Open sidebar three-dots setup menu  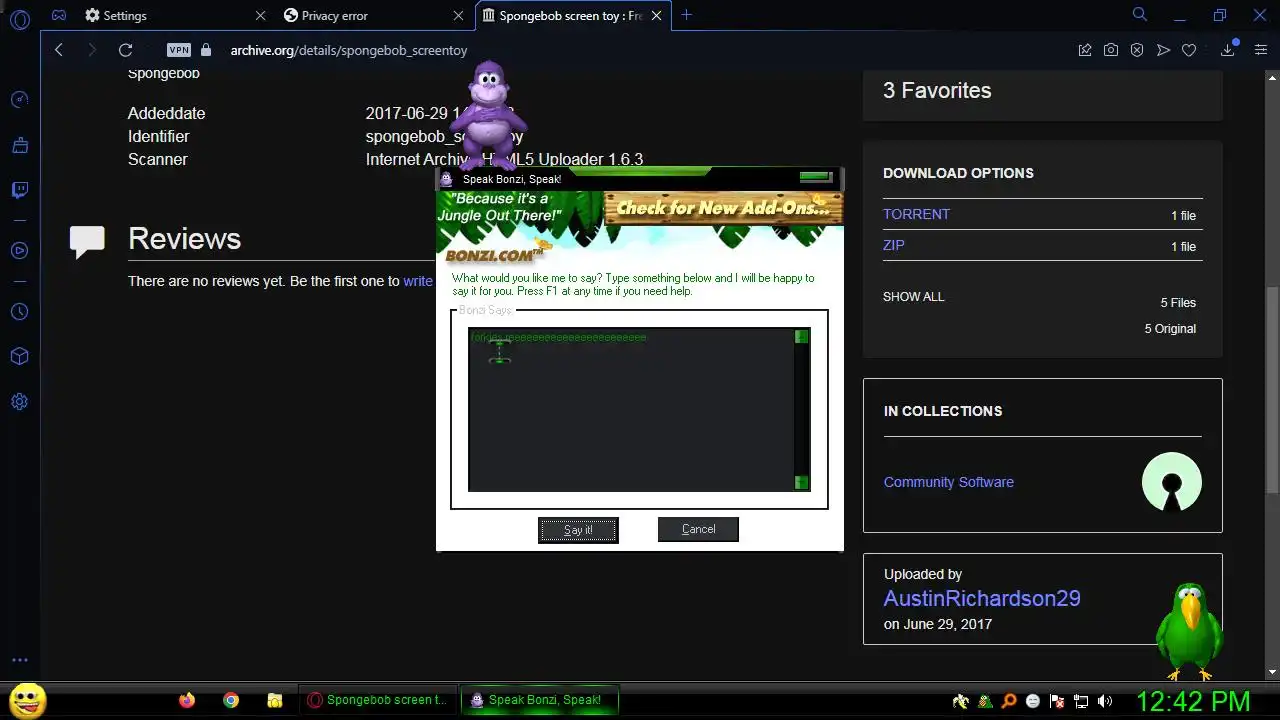(19, 660)
